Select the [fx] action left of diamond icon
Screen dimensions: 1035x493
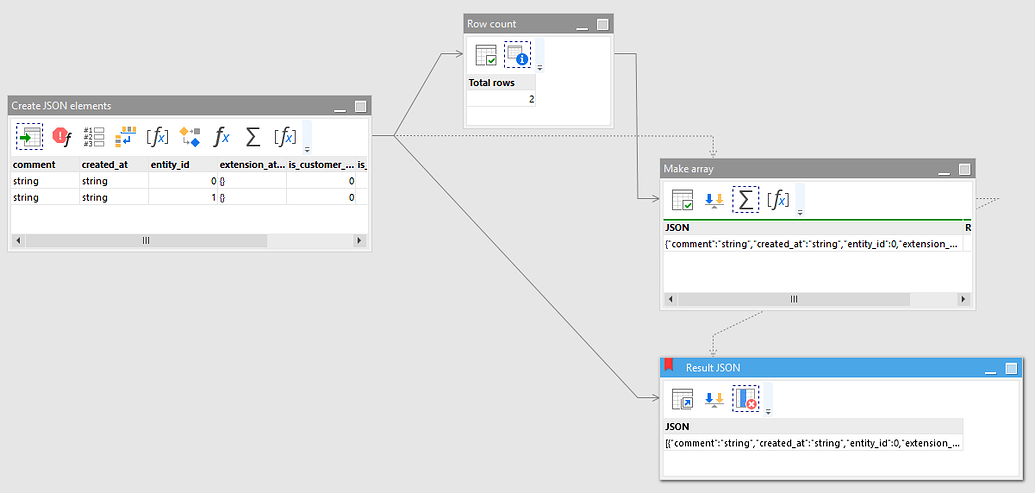coord(157,137)
